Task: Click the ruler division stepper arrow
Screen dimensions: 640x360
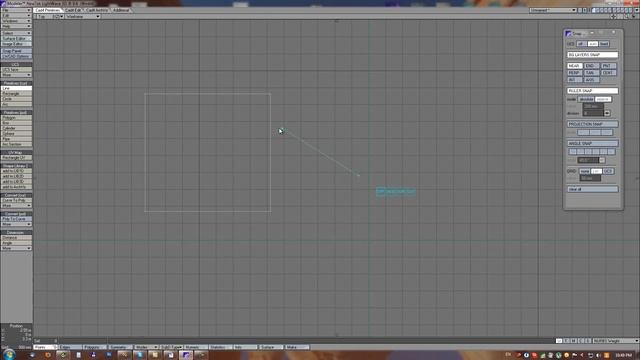Action: [607, 113]
